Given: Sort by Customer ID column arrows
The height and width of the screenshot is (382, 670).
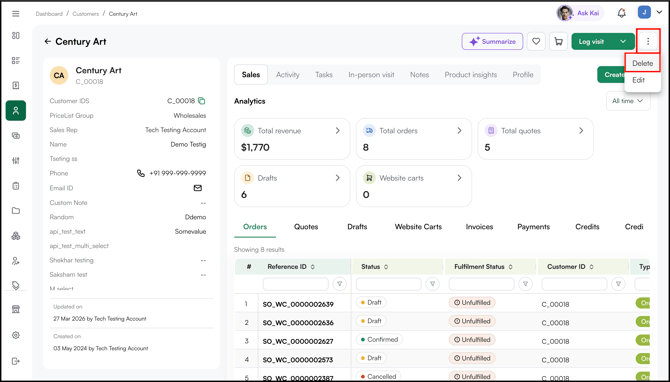Looking at the screenshot, I should [591, 267].
